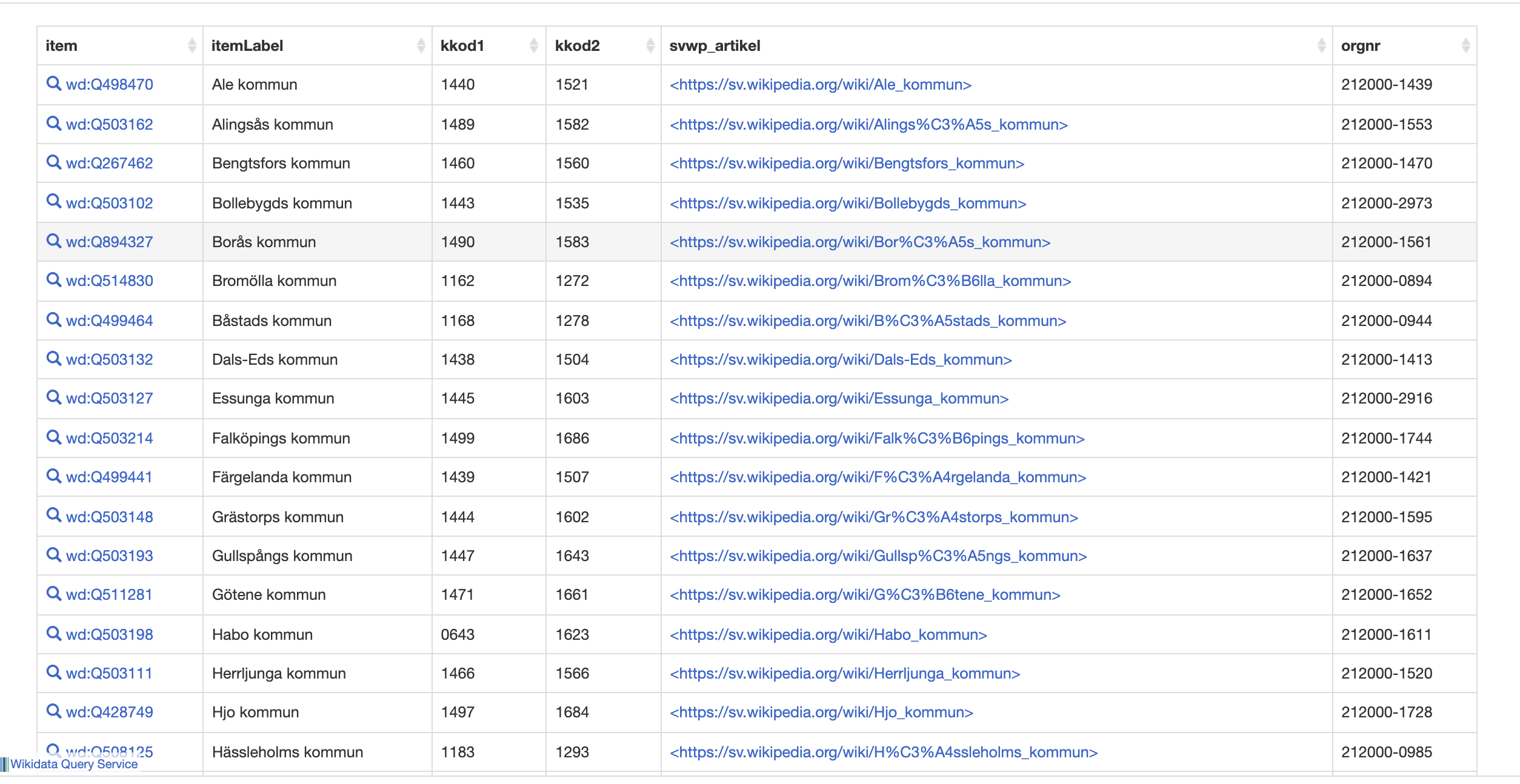This screenshot has width=1520, height=784.
Task: Open wd:Q511281 Götene entity link
Action: (109, 595)
